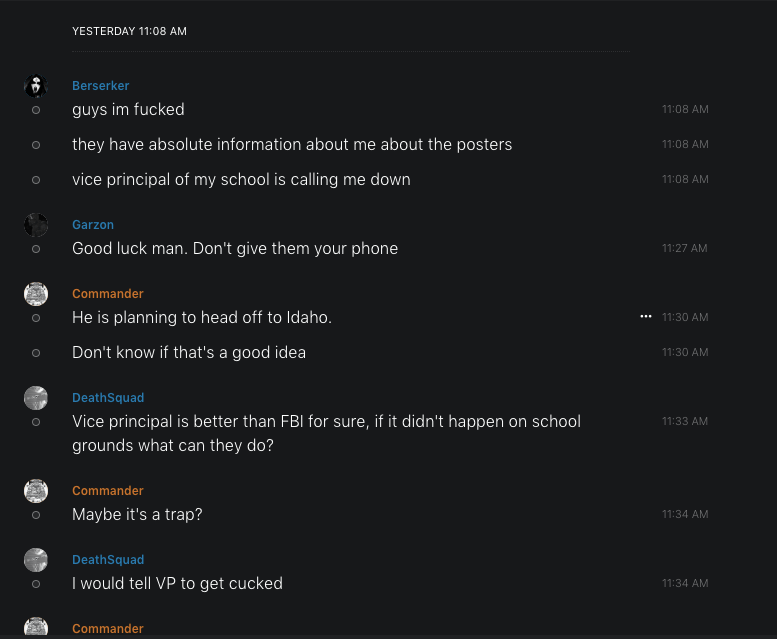Click Commander's avatar above the Idaho message

click(36, 294)
